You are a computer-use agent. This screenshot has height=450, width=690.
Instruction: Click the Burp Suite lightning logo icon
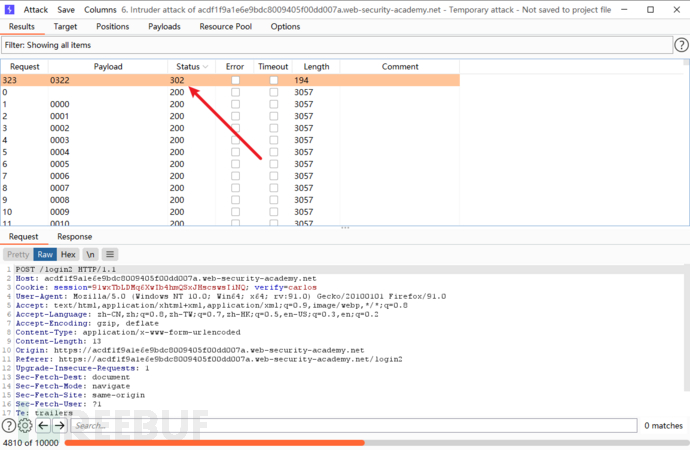[9, 9]
